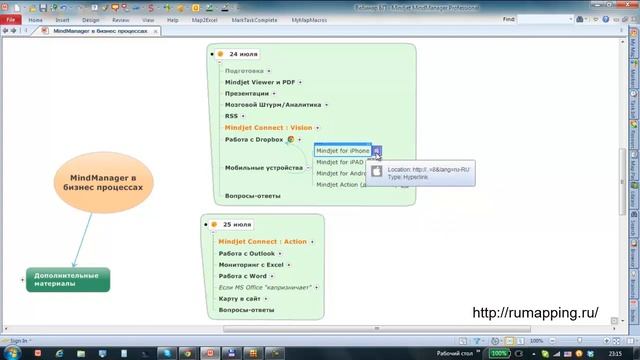640x360 pixels.
Task: Click the filter funnel icon in status bar
Action: pyautogui.click(x=476, y=341)
